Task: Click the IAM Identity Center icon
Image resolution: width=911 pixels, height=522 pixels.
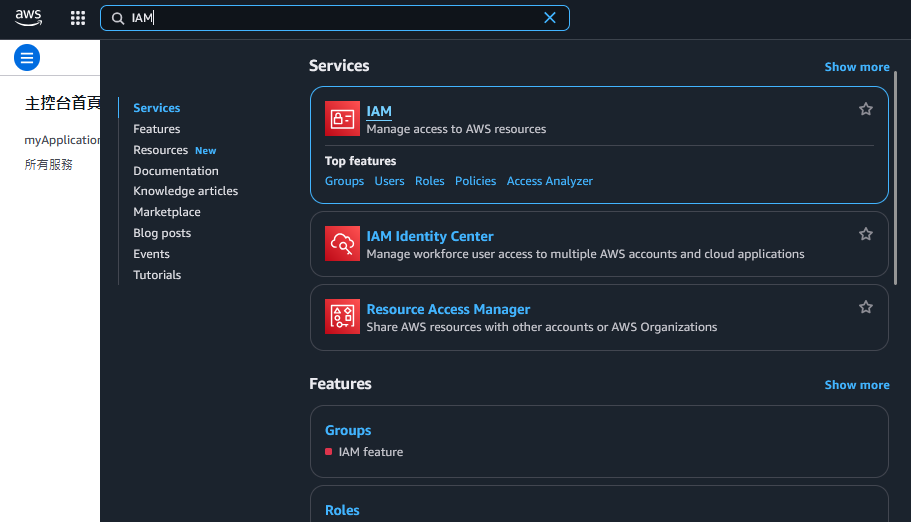Action: pos(342,244)
